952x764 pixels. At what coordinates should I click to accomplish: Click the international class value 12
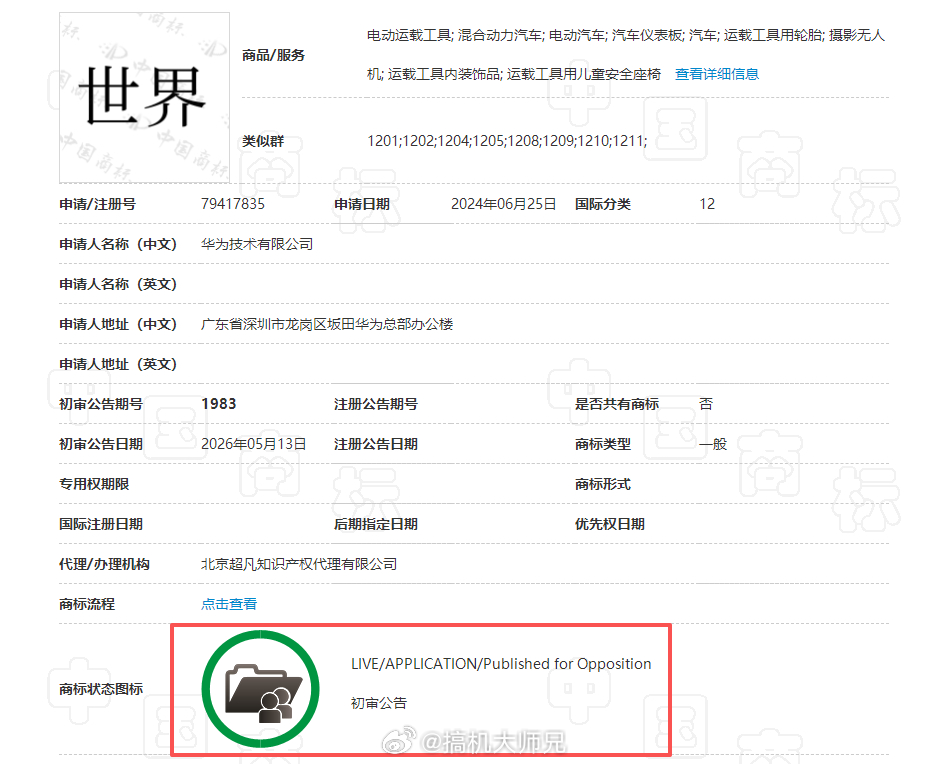(707, 204)
